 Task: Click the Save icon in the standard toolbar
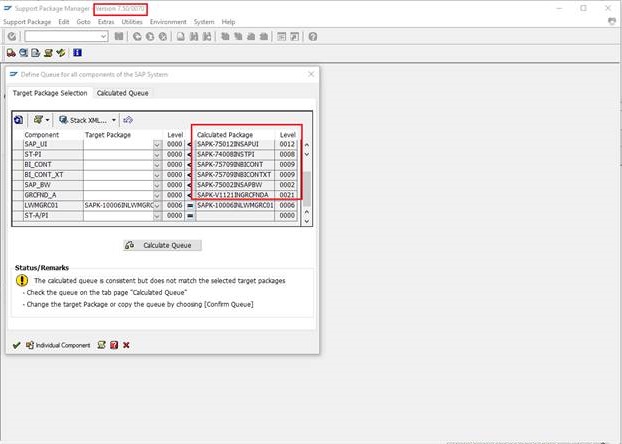pyautogui.click(x=119, y=37)
